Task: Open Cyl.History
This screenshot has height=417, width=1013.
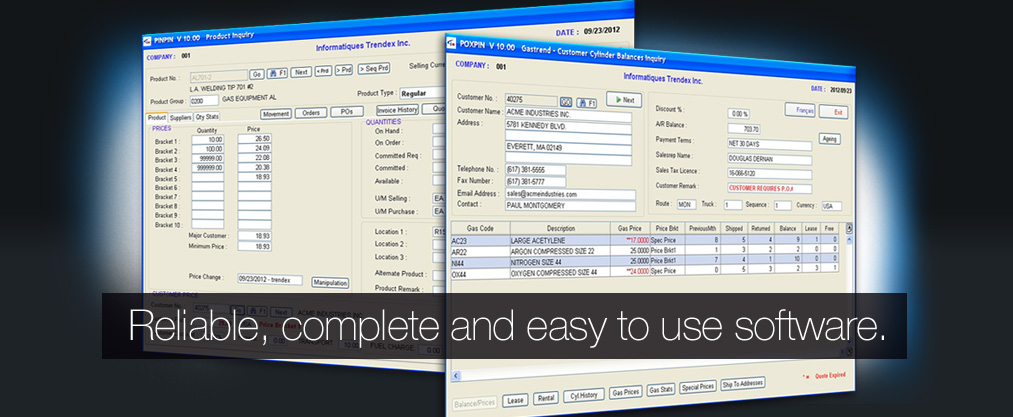Action: [584, 394]
